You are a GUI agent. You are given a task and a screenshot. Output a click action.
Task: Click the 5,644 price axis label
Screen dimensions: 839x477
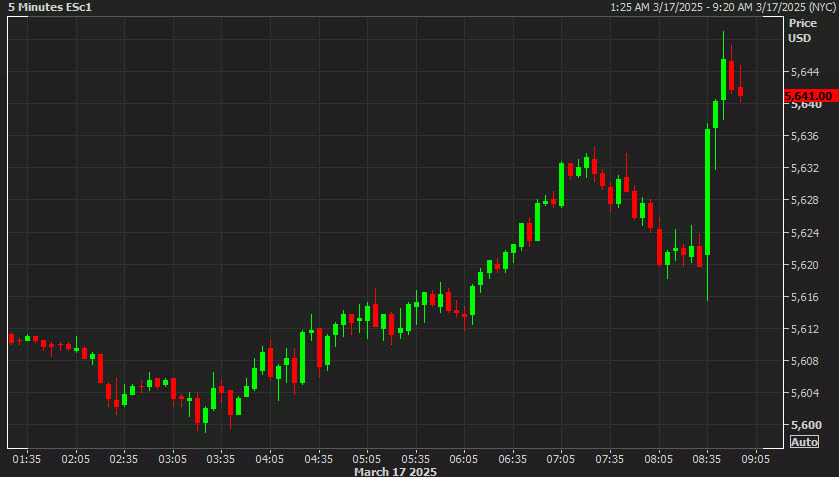click(x=805, y=72)
